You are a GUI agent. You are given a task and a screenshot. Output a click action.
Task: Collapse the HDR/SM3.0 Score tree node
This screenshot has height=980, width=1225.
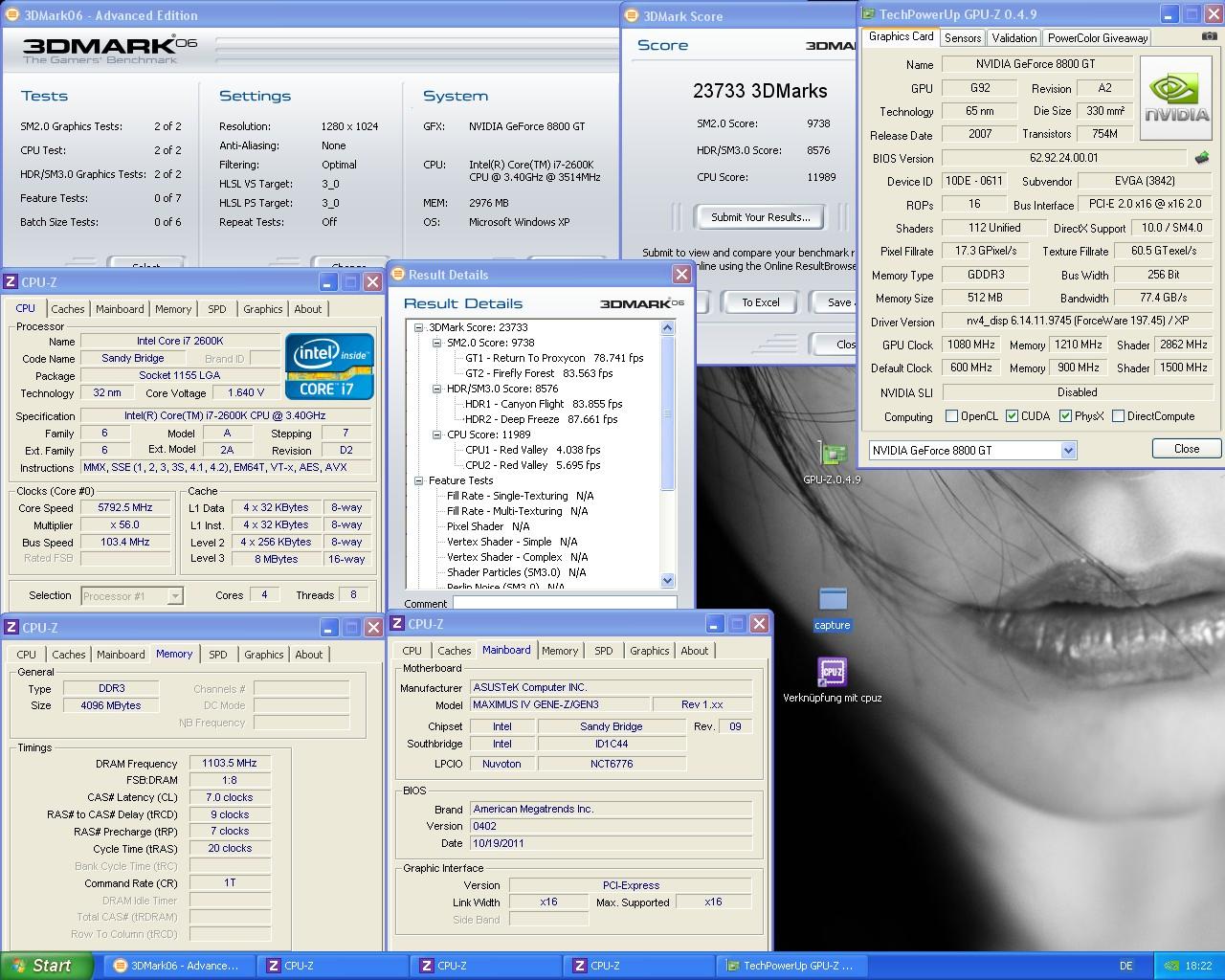point(436,389)
